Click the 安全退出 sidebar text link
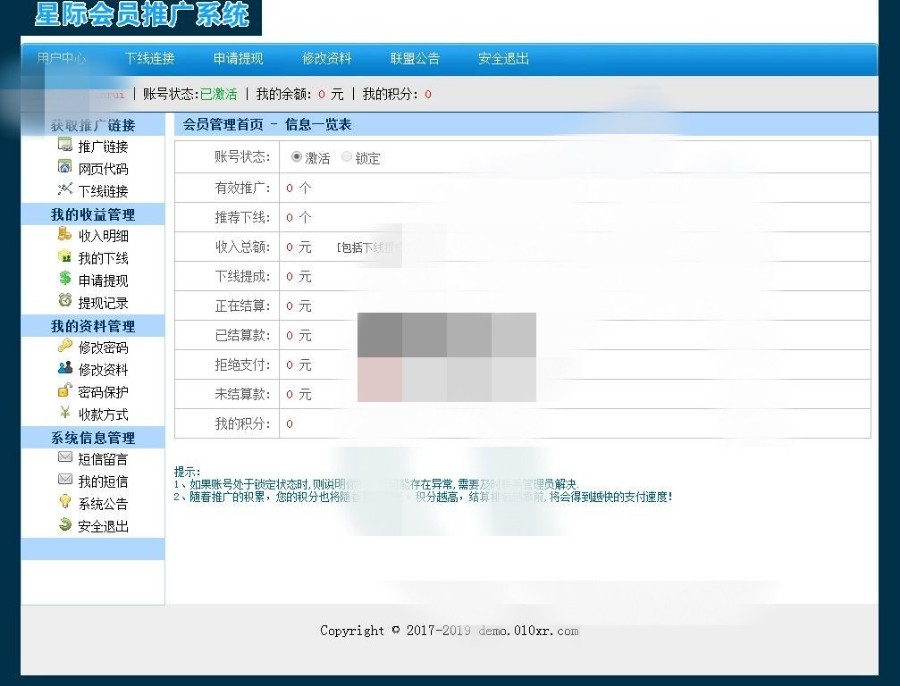 [x=103, y=526]
